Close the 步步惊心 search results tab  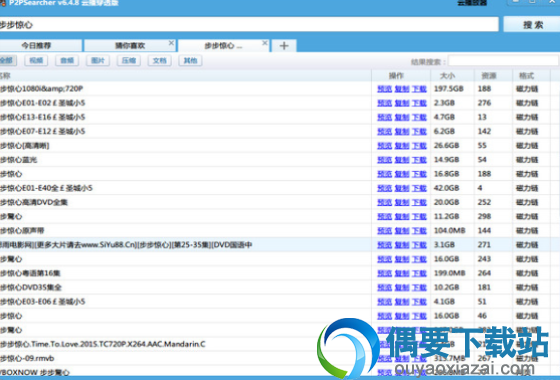(265, 43)
